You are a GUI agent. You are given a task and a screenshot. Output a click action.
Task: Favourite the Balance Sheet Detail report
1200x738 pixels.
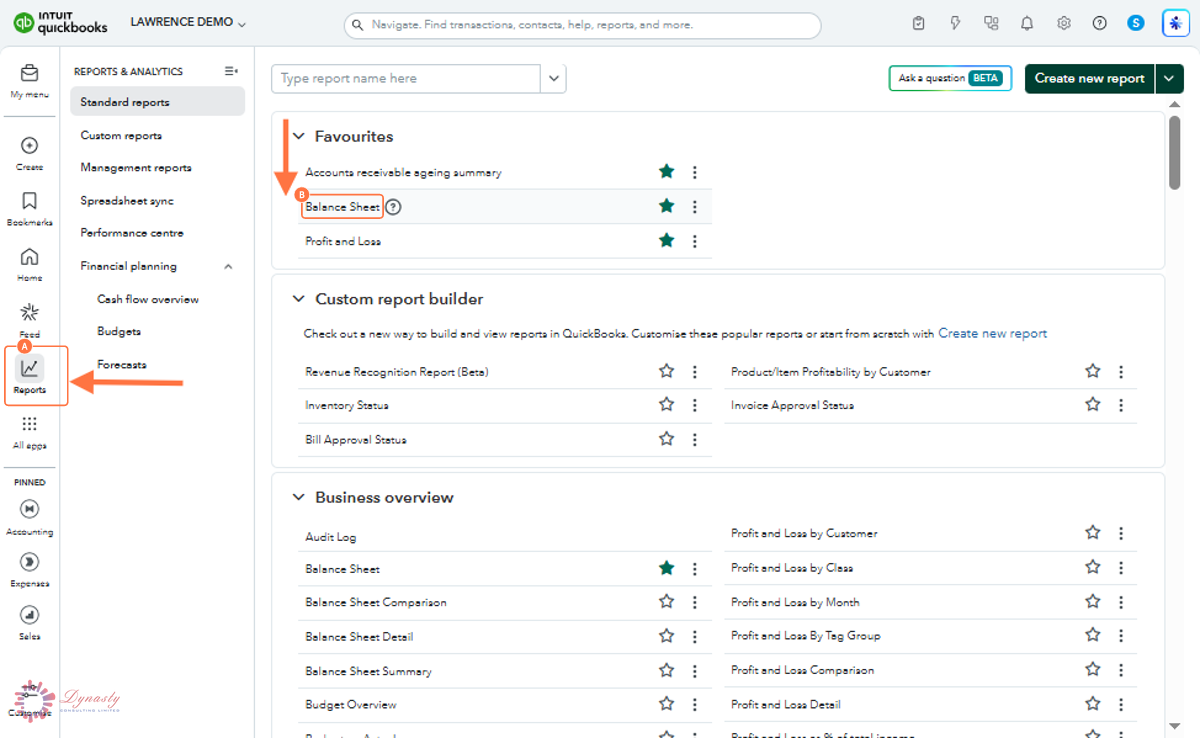667,635
